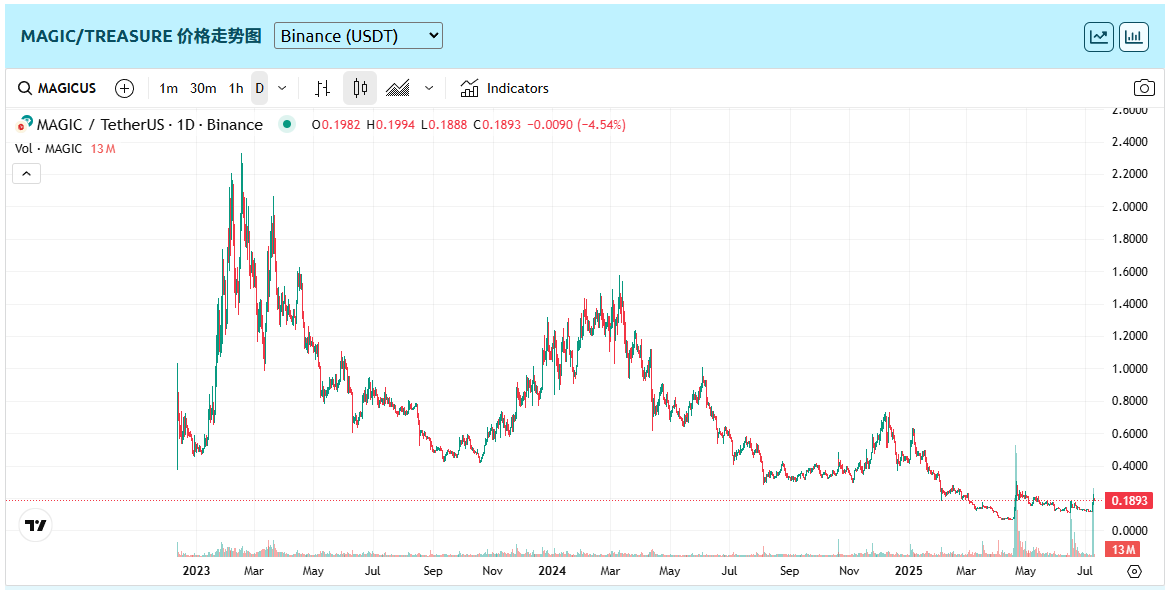
Task: Click the 2023 label on time axis
Action: point(196,571)
